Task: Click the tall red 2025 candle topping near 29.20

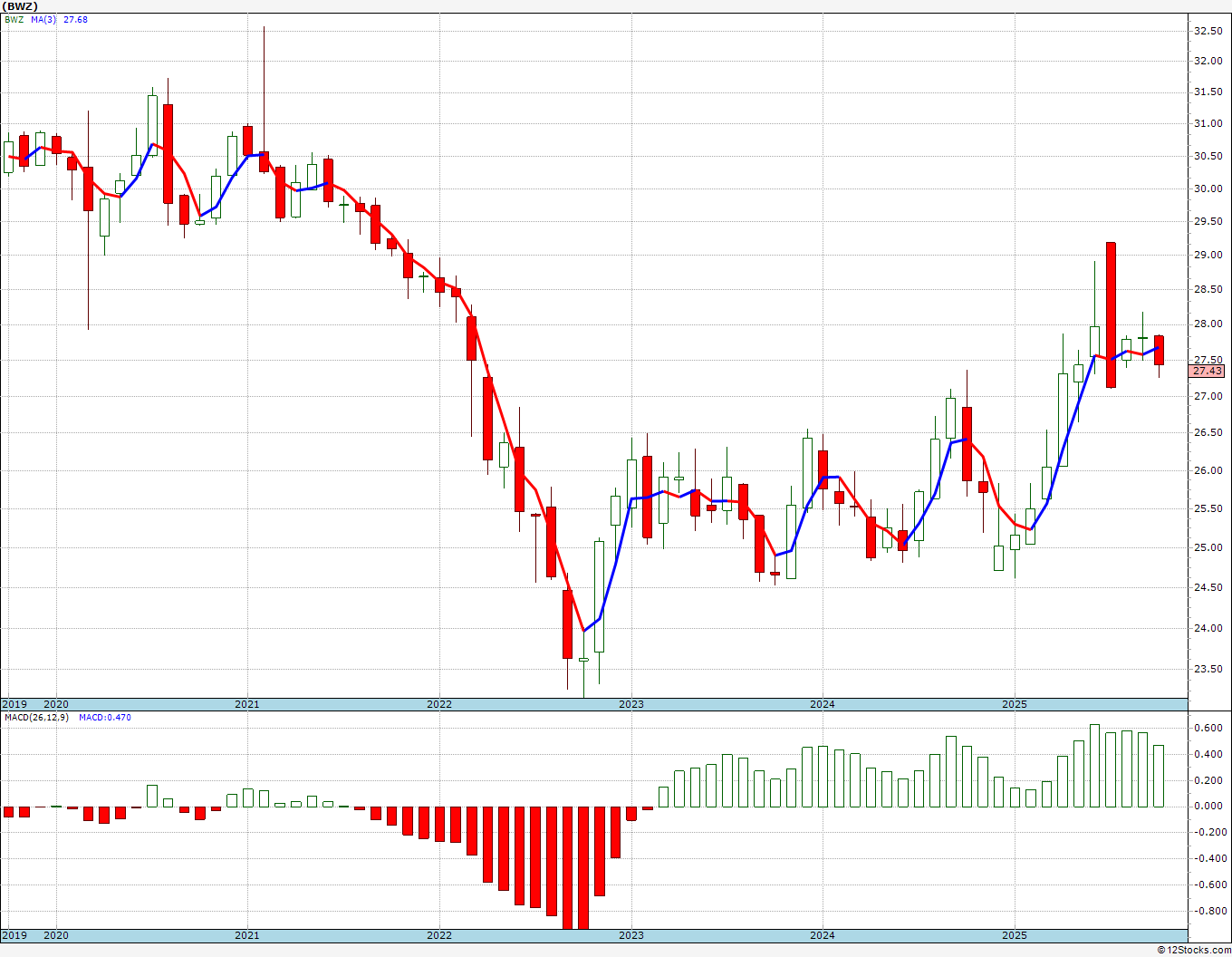Action: [x=1111, y=314]
